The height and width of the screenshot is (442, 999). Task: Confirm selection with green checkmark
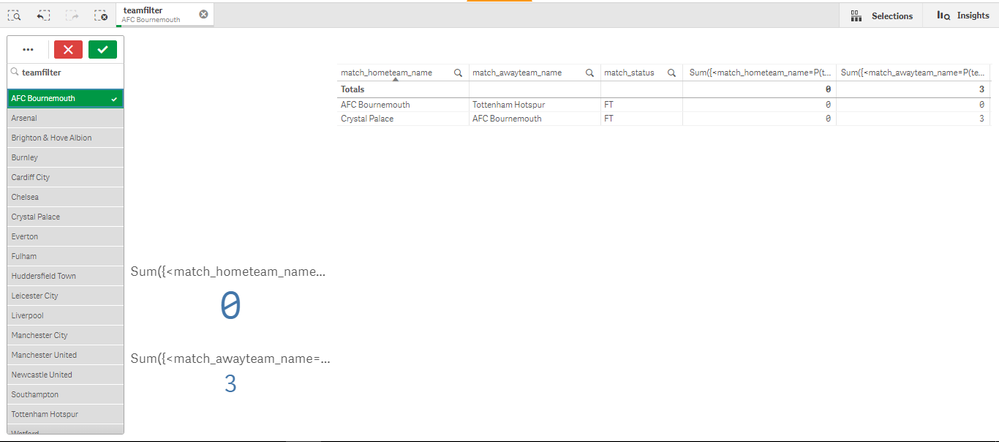point(103,50)
